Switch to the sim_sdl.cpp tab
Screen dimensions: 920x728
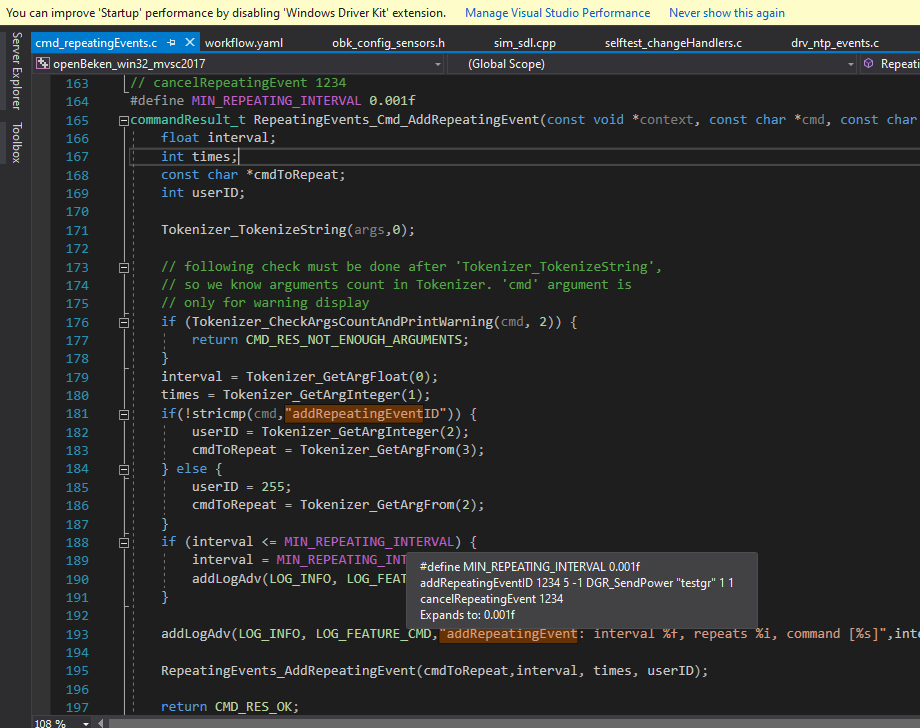(x=525, y=43)
